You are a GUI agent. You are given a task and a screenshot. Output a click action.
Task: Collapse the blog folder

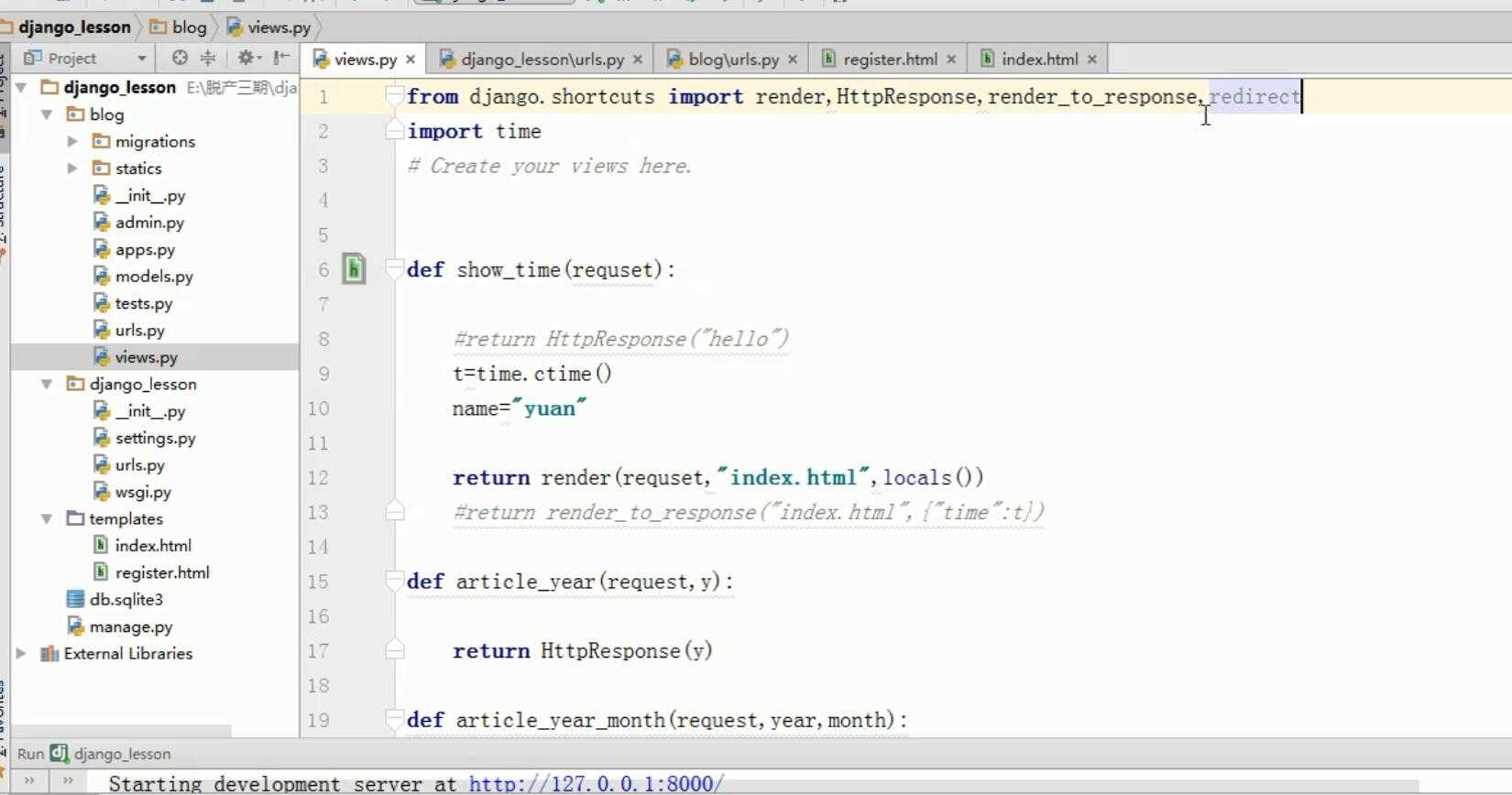(47, 114)
